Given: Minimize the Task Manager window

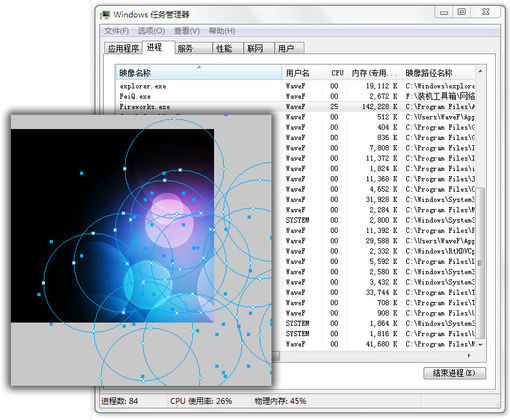Looking at the screenshot, I should (444, 12).
